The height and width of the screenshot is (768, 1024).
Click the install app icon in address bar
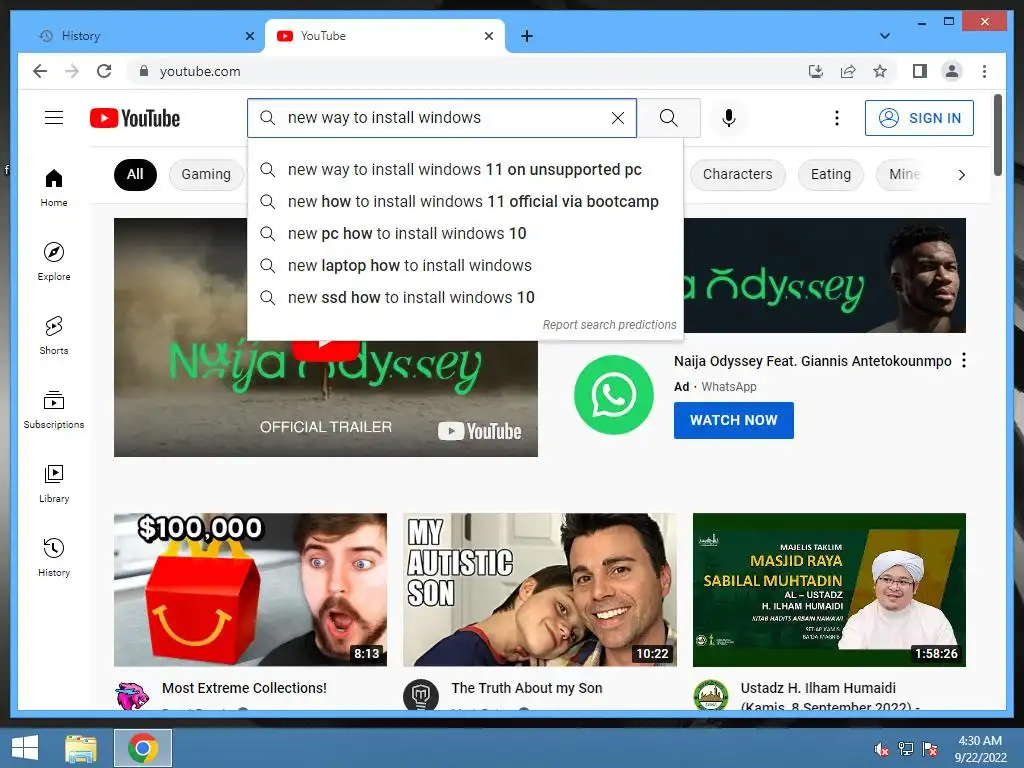(x=816, y=71)
